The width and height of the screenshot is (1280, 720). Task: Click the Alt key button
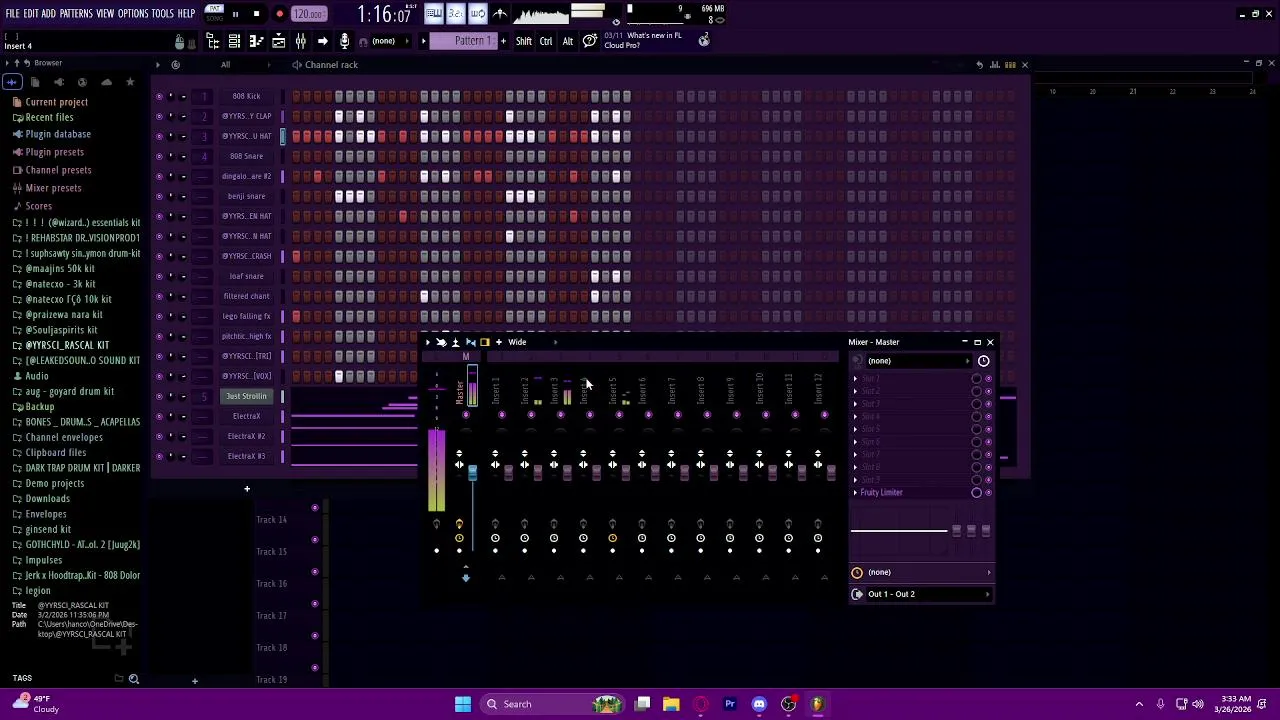[x=568, y=41]
